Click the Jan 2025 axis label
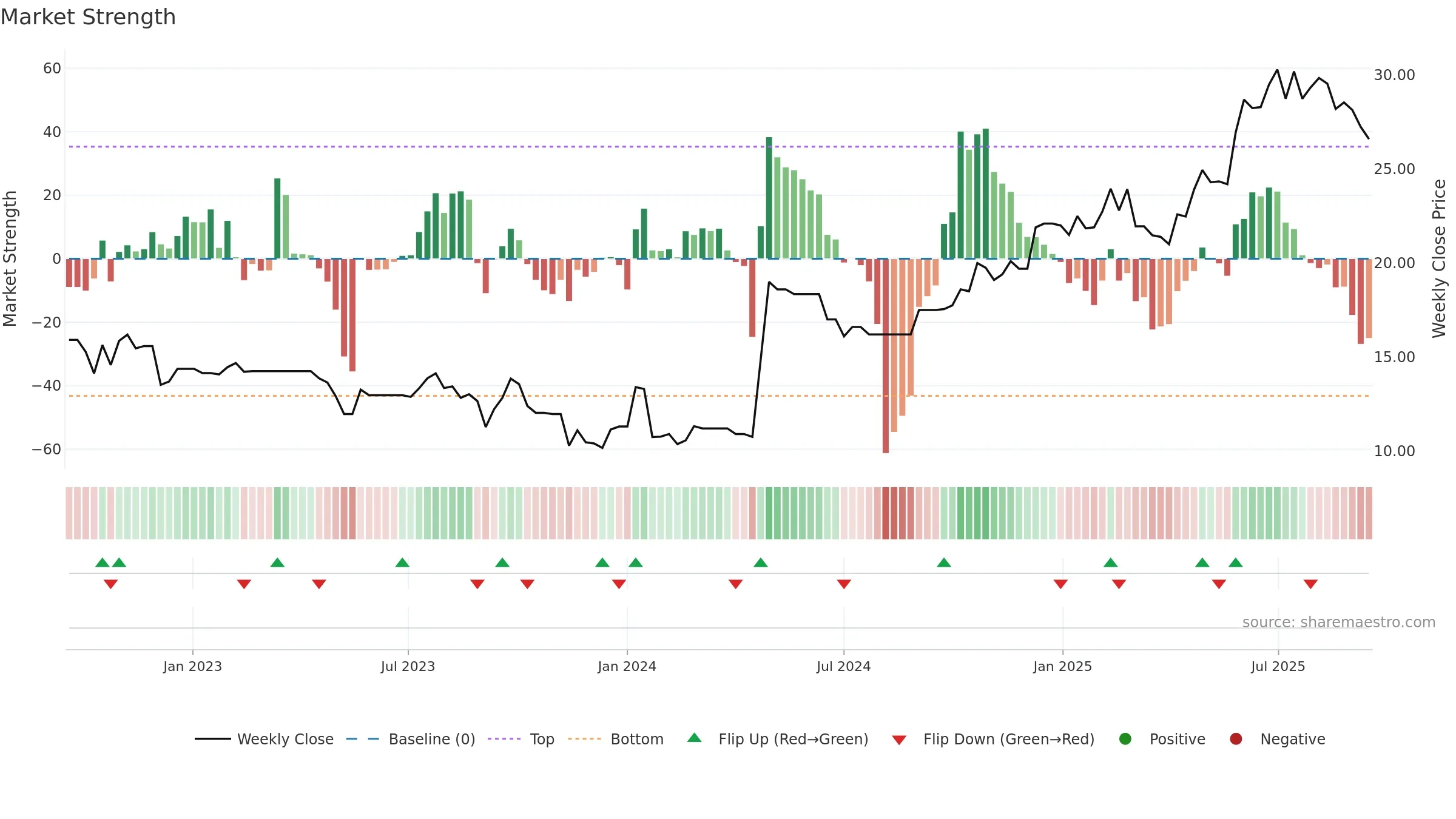This screenshot has width=1456, height=819. [1062, 666]
